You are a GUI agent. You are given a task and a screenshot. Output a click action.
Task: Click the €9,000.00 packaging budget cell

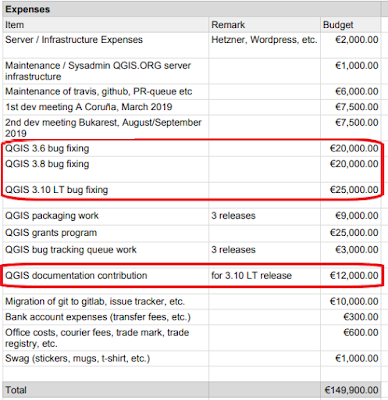[351, 216]
